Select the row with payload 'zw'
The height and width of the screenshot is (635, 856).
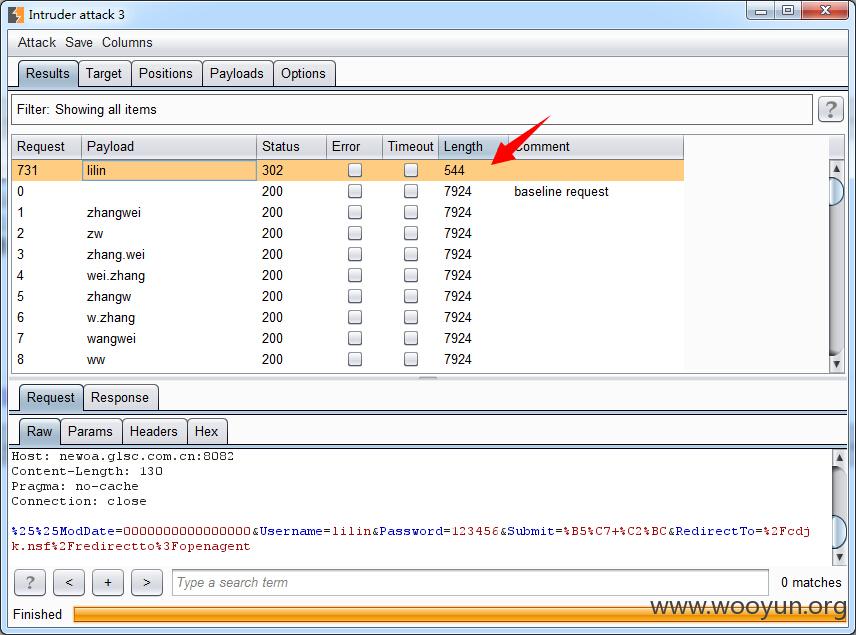(x=348, y=233)
